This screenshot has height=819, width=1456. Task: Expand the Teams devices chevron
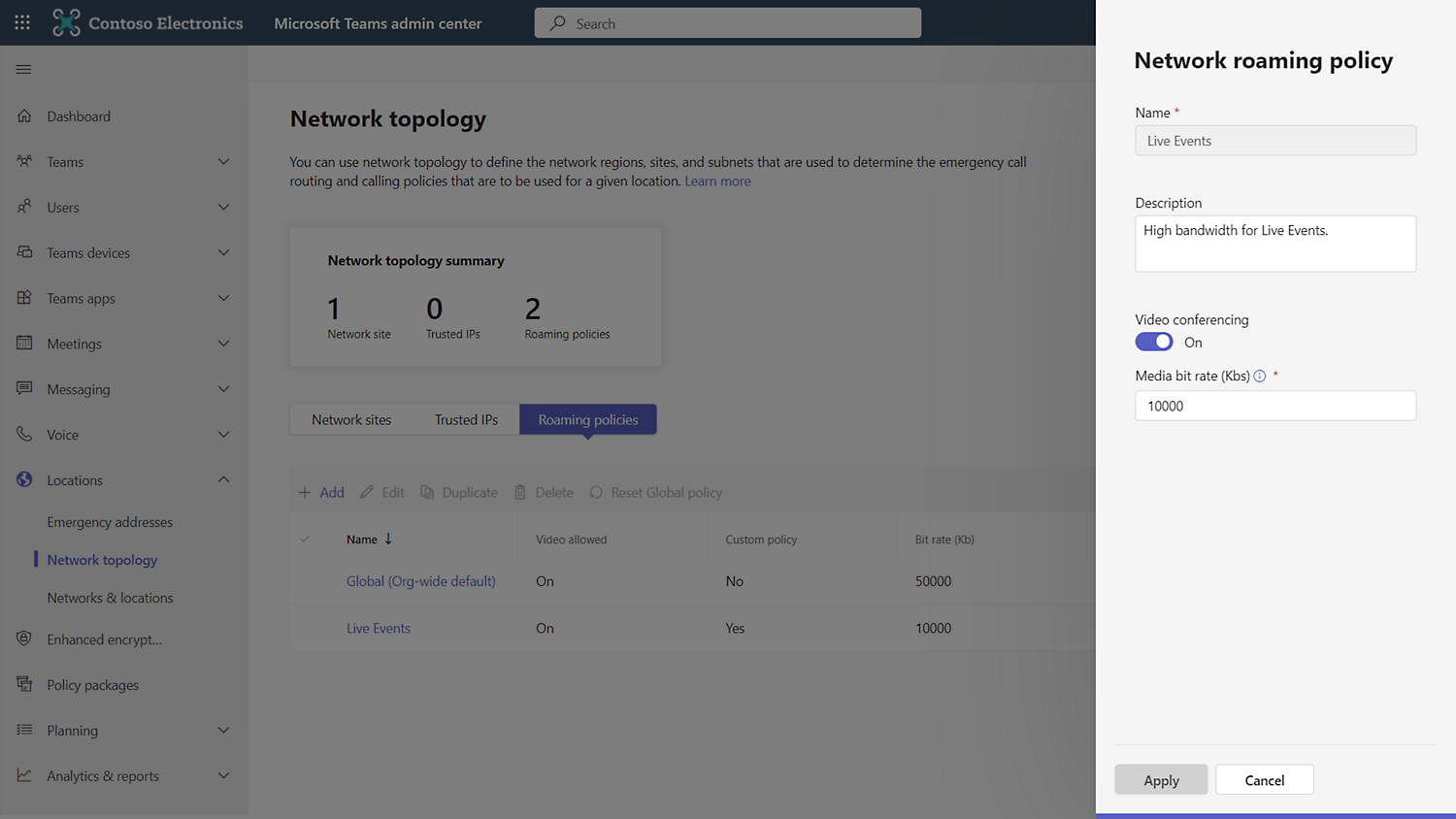[223, 252]
